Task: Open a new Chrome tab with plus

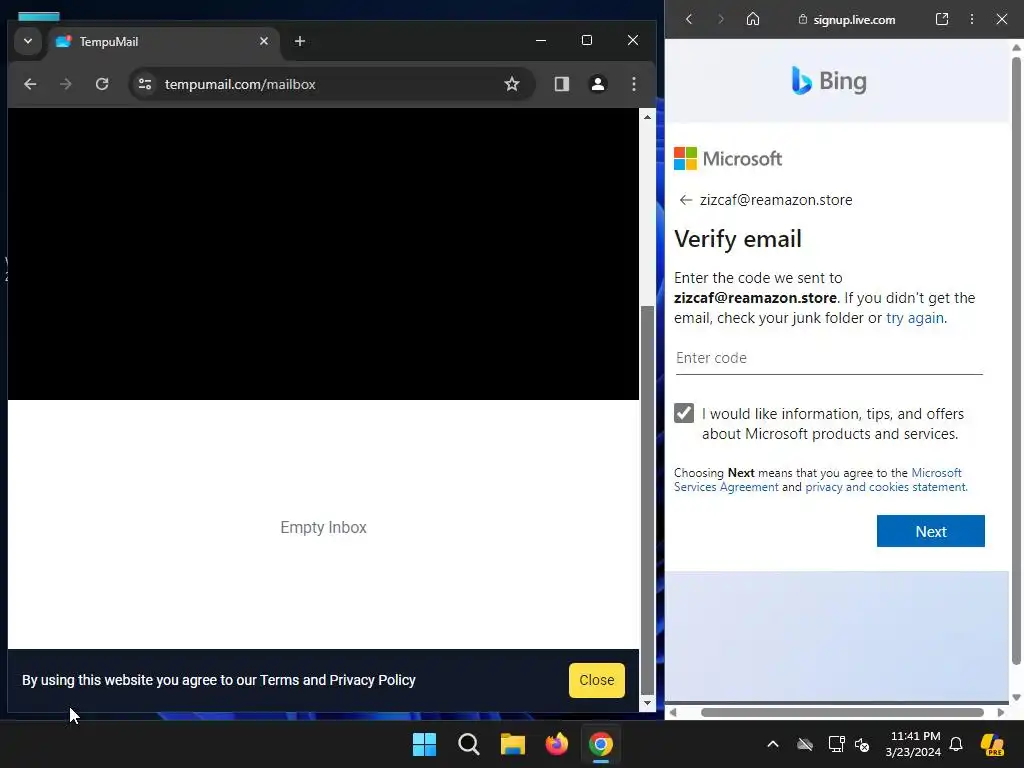Action: 300,41
